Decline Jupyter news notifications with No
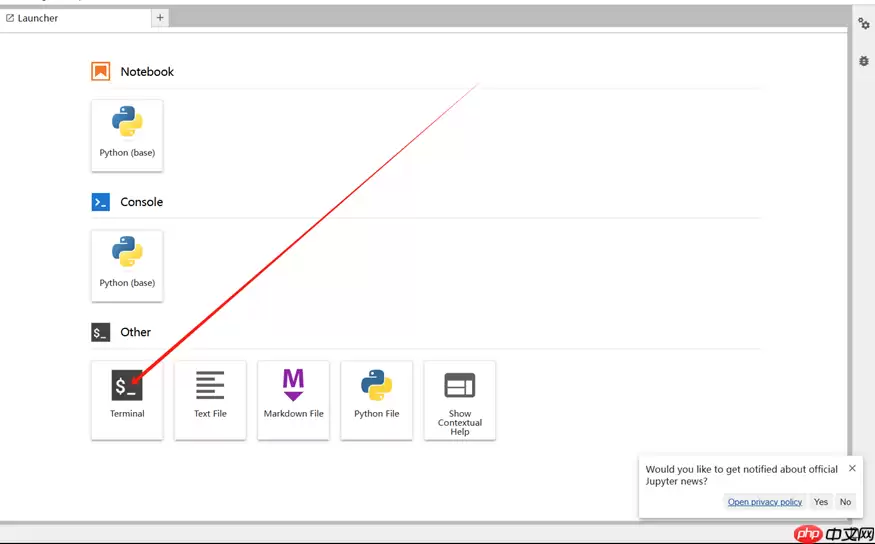Viewport: 875px width, 544px height. click(x=845, y=502)
